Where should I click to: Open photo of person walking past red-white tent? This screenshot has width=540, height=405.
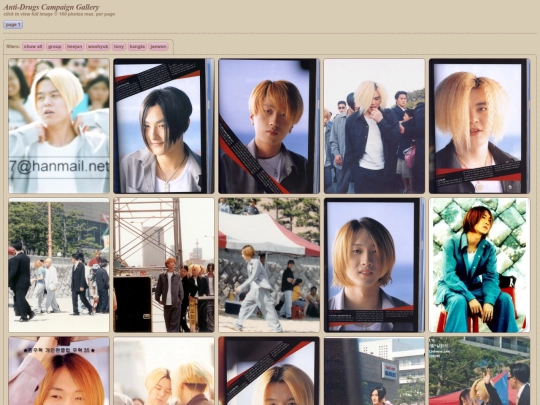pos(269,265)
